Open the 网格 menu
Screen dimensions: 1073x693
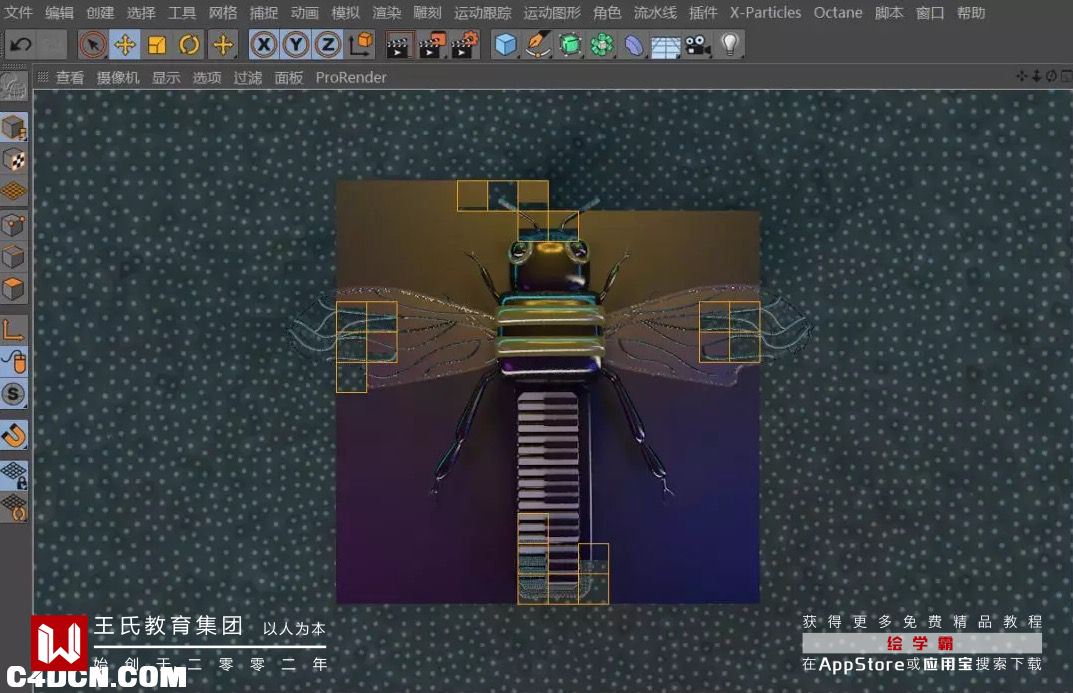point(223,12)
